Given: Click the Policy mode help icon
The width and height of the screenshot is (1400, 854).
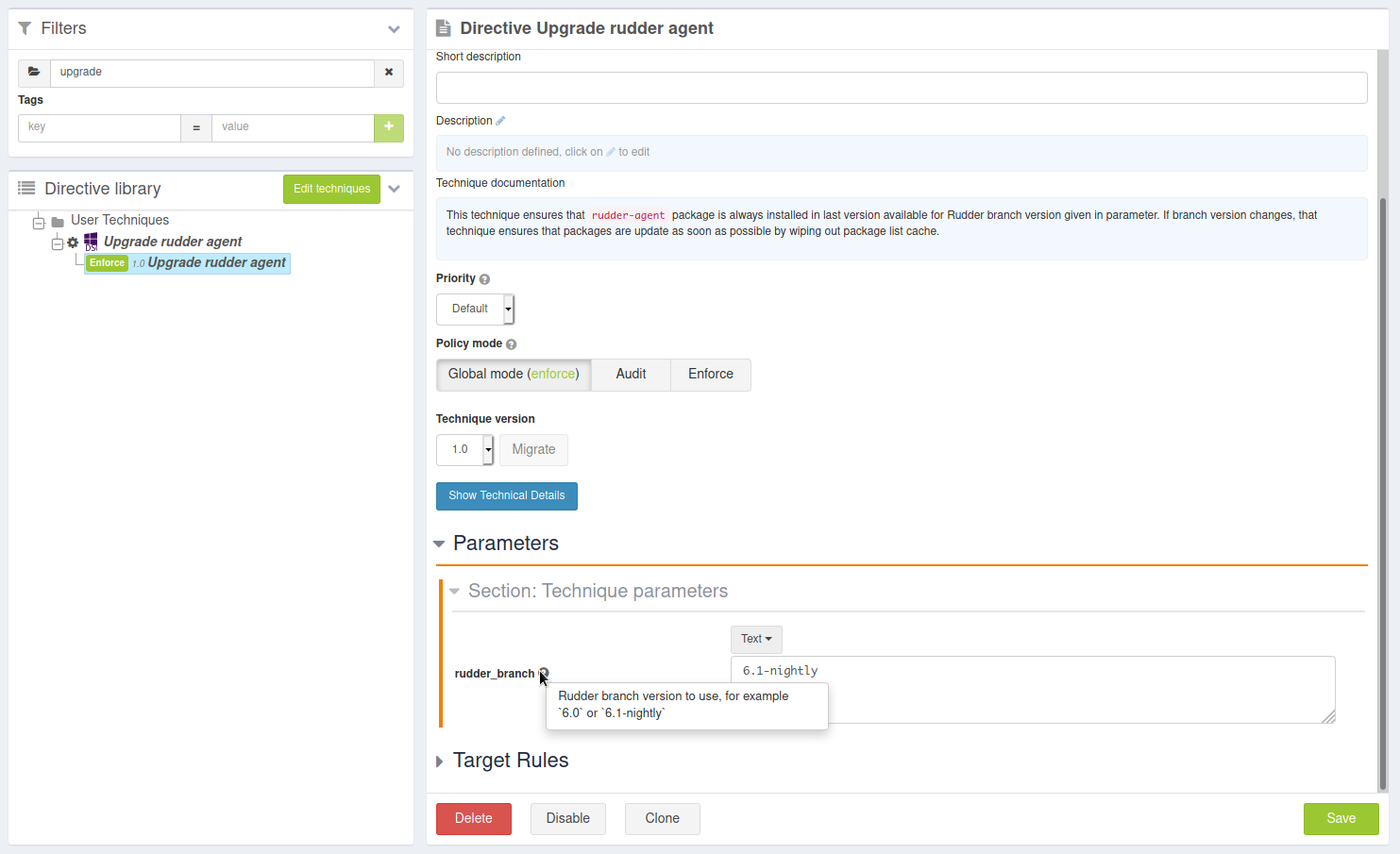Looking at the screenshot, I should point(511,344).
